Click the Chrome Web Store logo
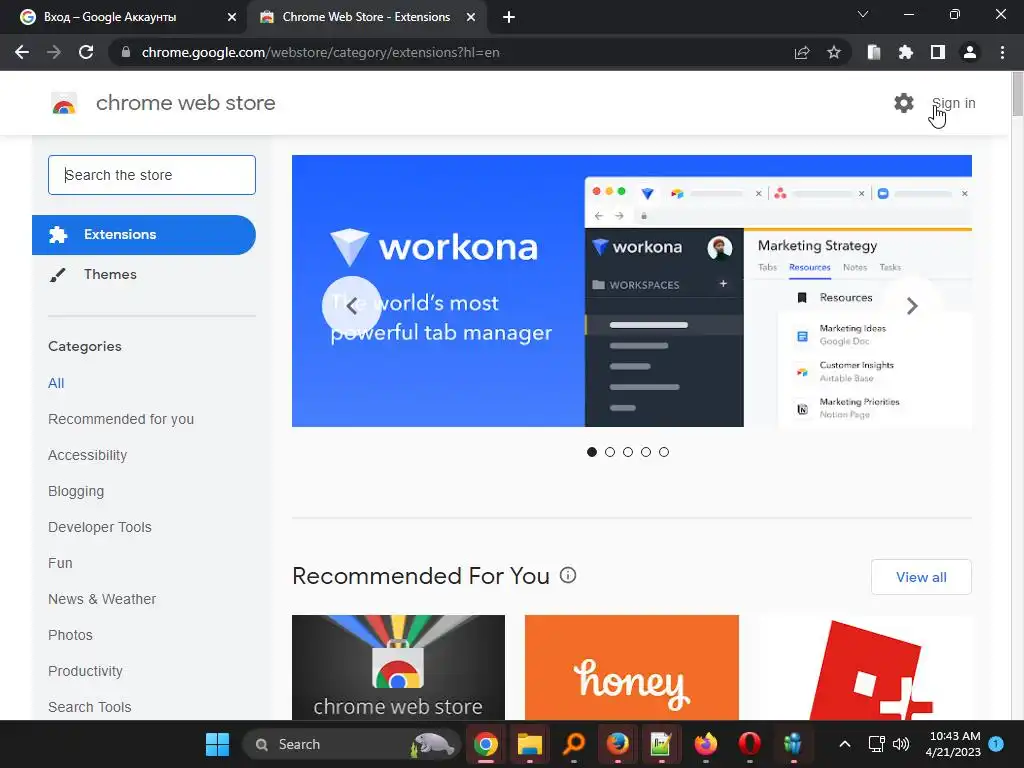 click(64, 103)
